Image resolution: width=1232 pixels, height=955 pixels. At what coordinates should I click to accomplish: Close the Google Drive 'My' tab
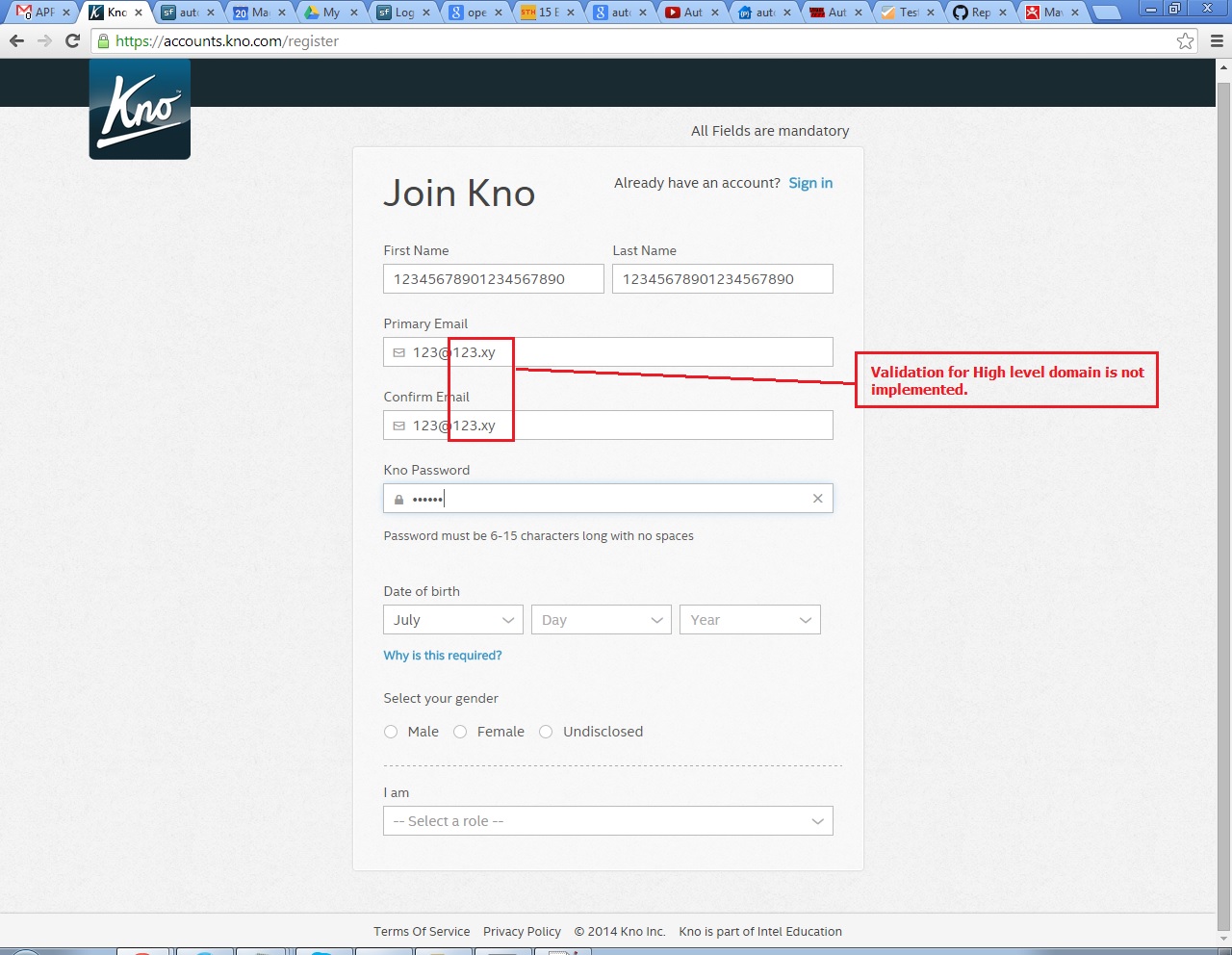pyautogui.click(x=354, y=13)
